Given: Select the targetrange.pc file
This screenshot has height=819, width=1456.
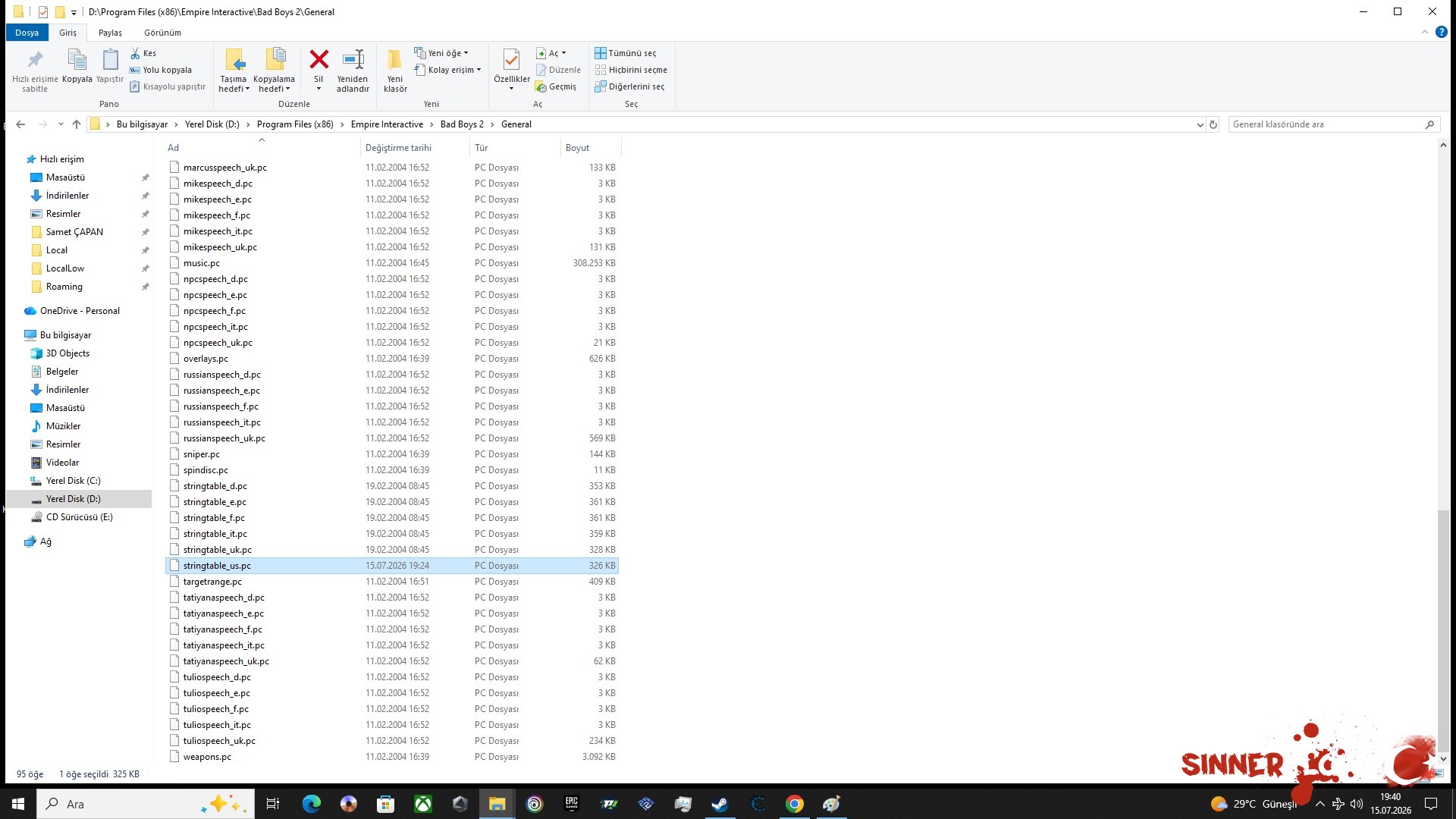Looking at the screenshot, I should point(392,582).
